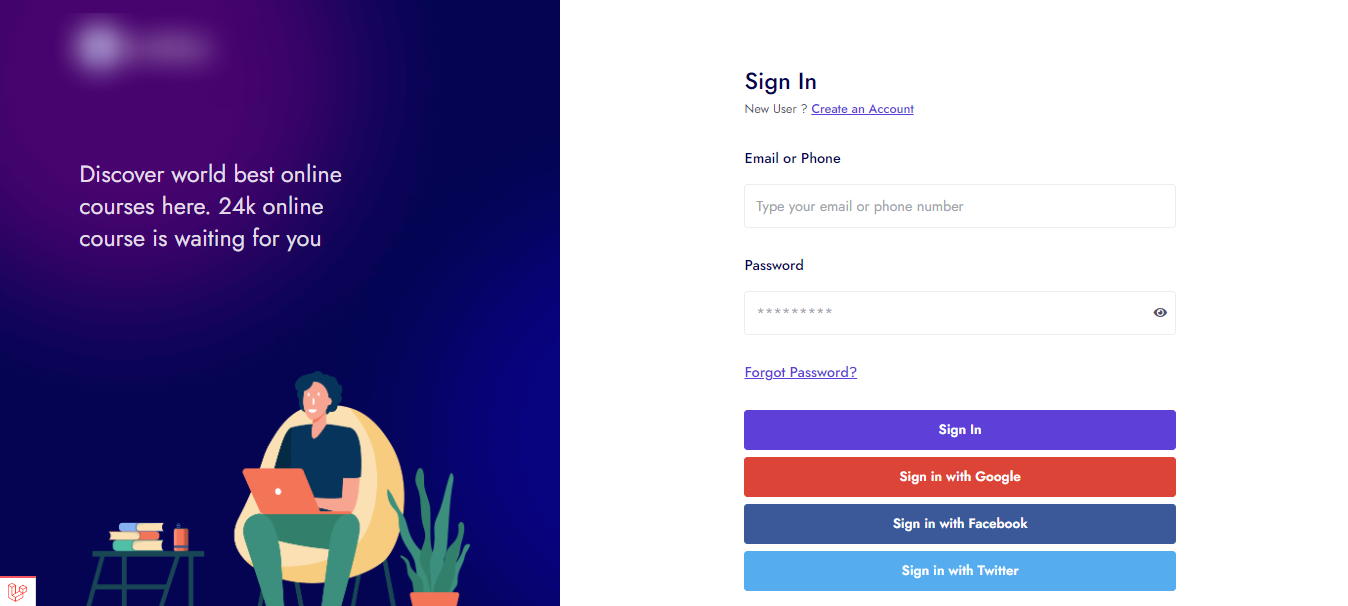The height and width of the screenshot is (606, 1348).
Task: Click the potted plant illustration
Action: 432,540
